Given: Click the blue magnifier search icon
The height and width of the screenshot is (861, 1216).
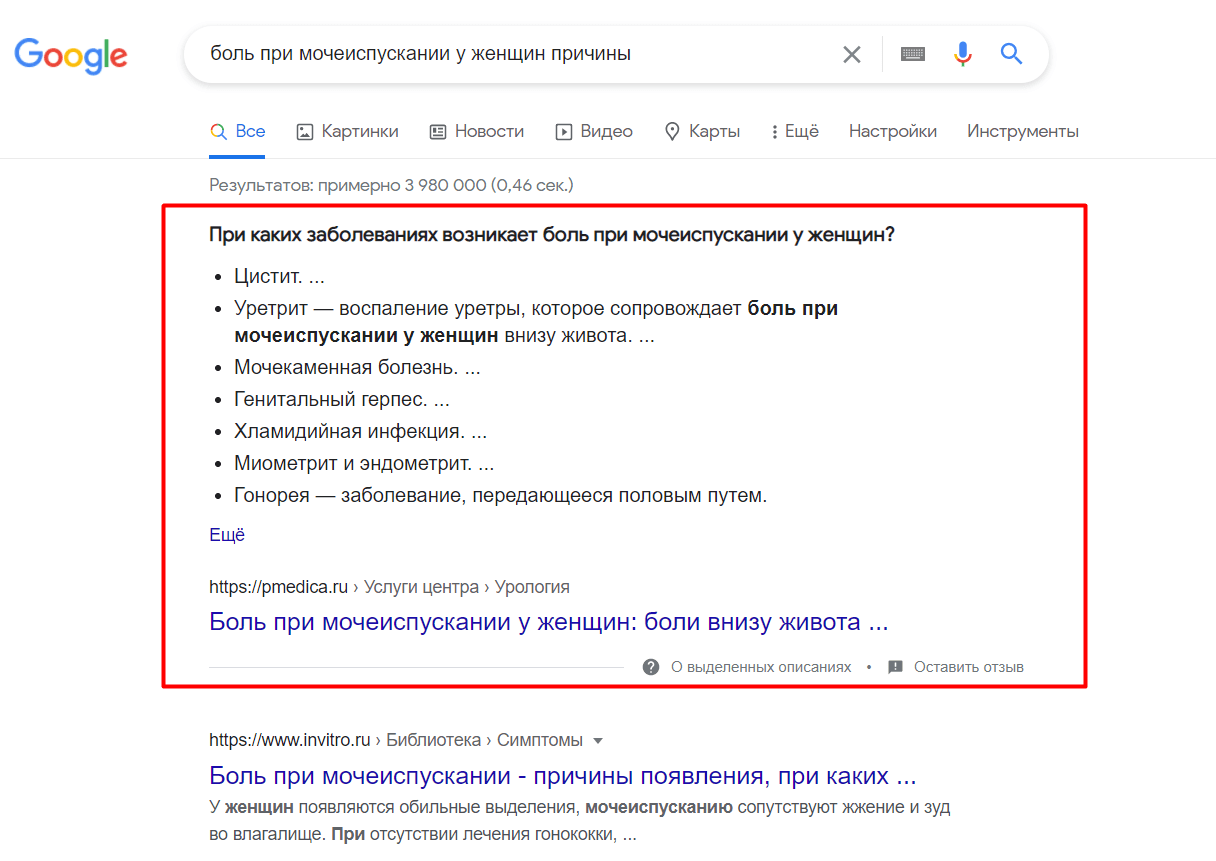Looking at the screenshot, I should coord(1012,54).
